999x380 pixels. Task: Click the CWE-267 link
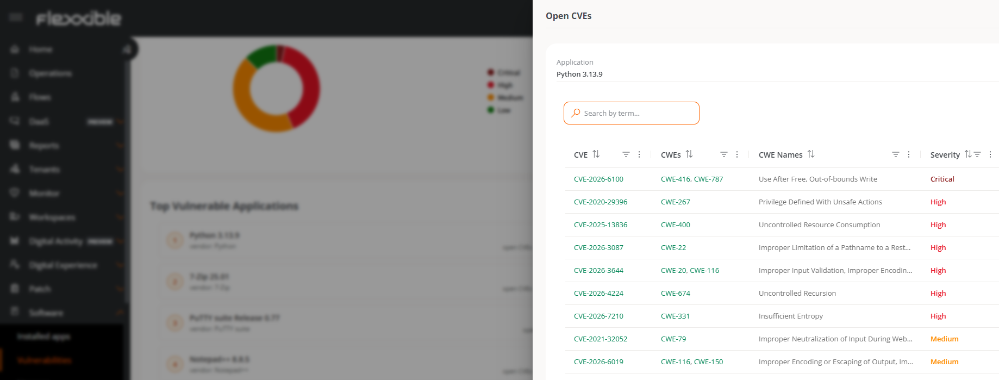(x=675, y=202)
